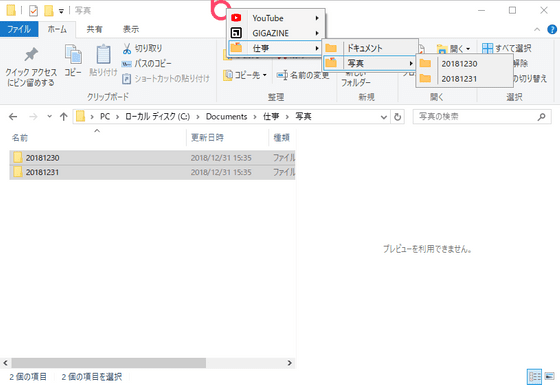
Task: Click date 2018/12/31 15:35 of 20181230 row
Action: click(x=221, y=158)
